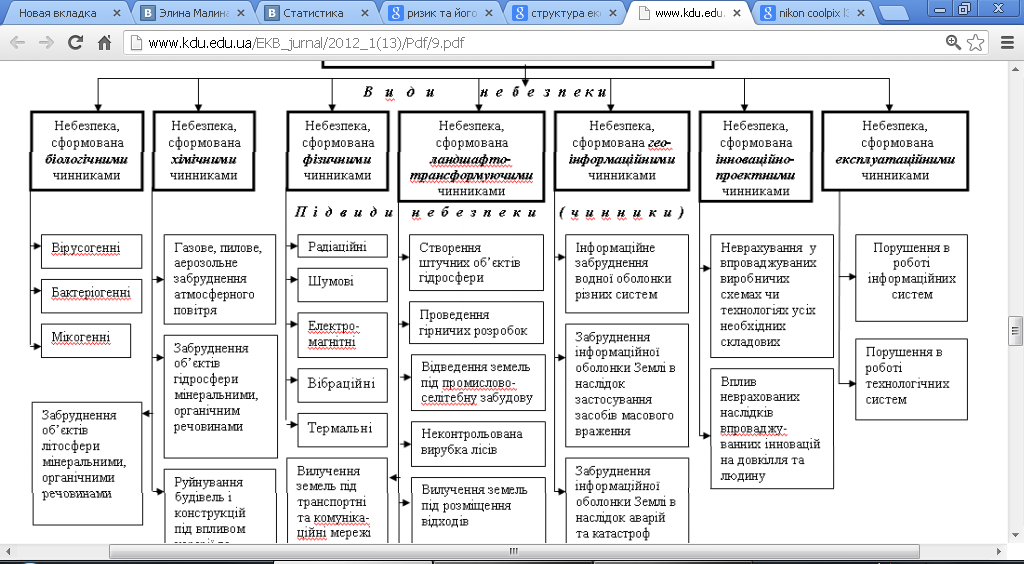Close the www.kdu.edu tab
The height and width of the screenshot is (564, 1024).
pyautogui.click(x=737, y=13)
